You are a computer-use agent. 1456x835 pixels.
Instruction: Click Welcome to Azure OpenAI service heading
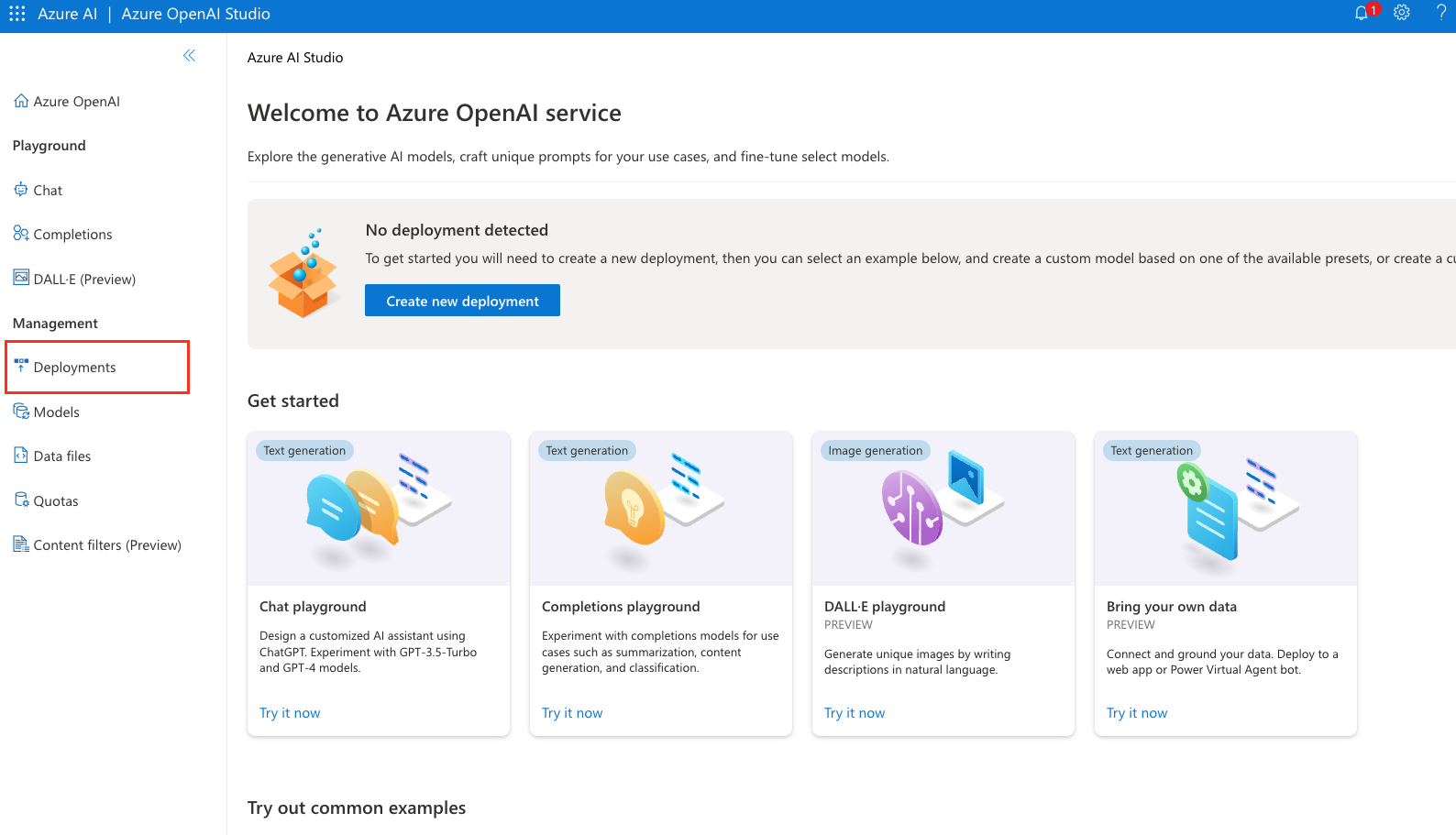coord(435,113)
